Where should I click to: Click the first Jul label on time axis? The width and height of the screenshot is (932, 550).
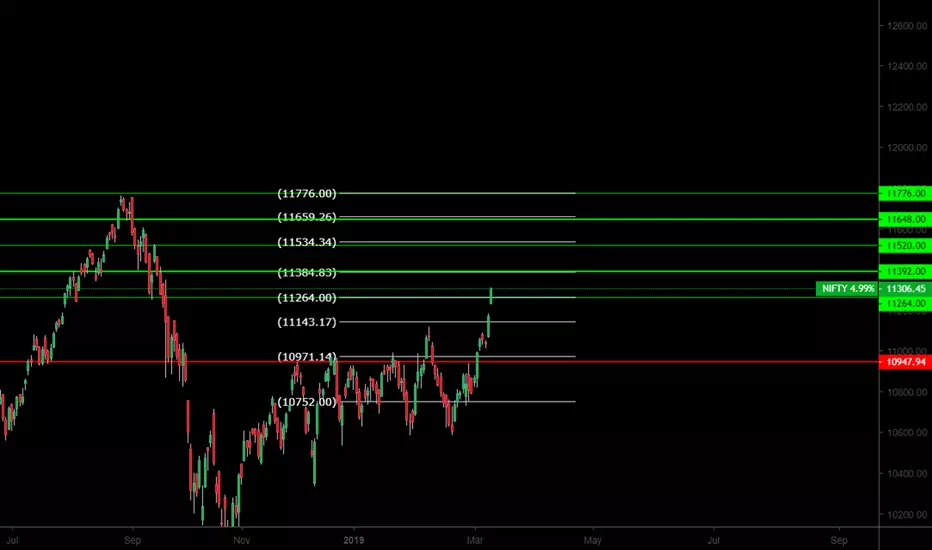click(12, 540)
